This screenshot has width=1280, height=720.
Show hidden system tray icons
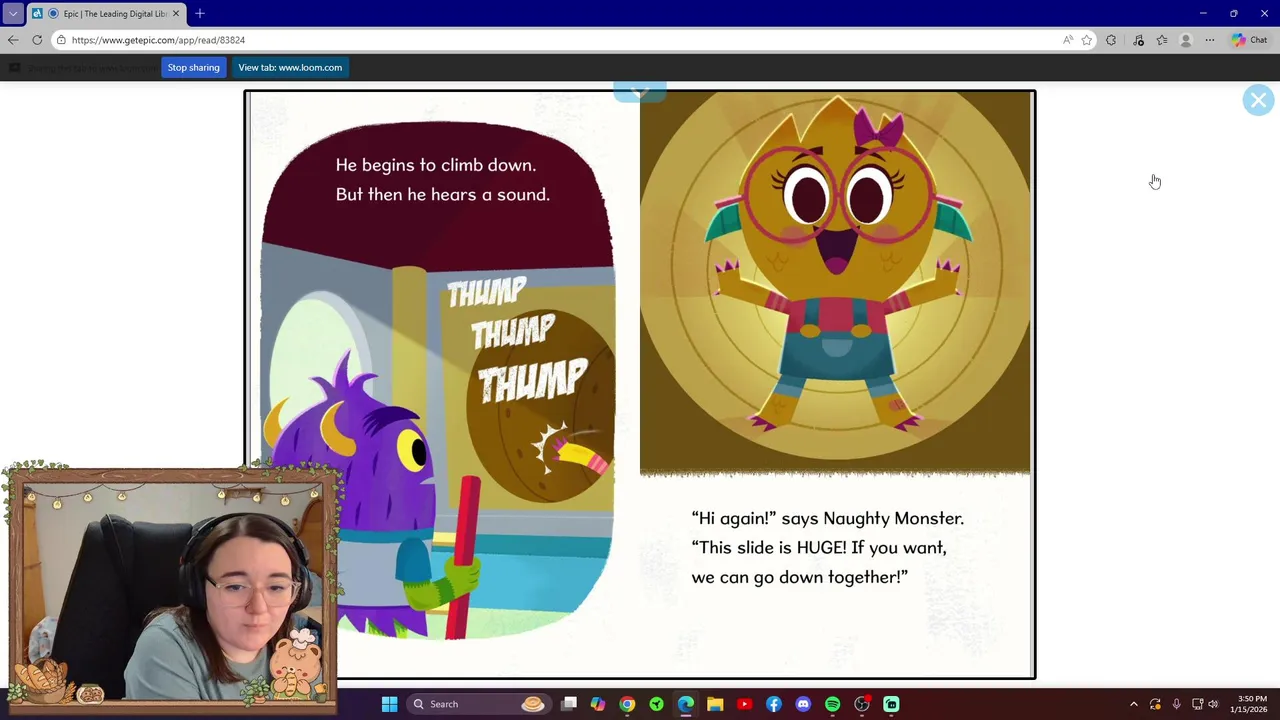point(1134,704)
